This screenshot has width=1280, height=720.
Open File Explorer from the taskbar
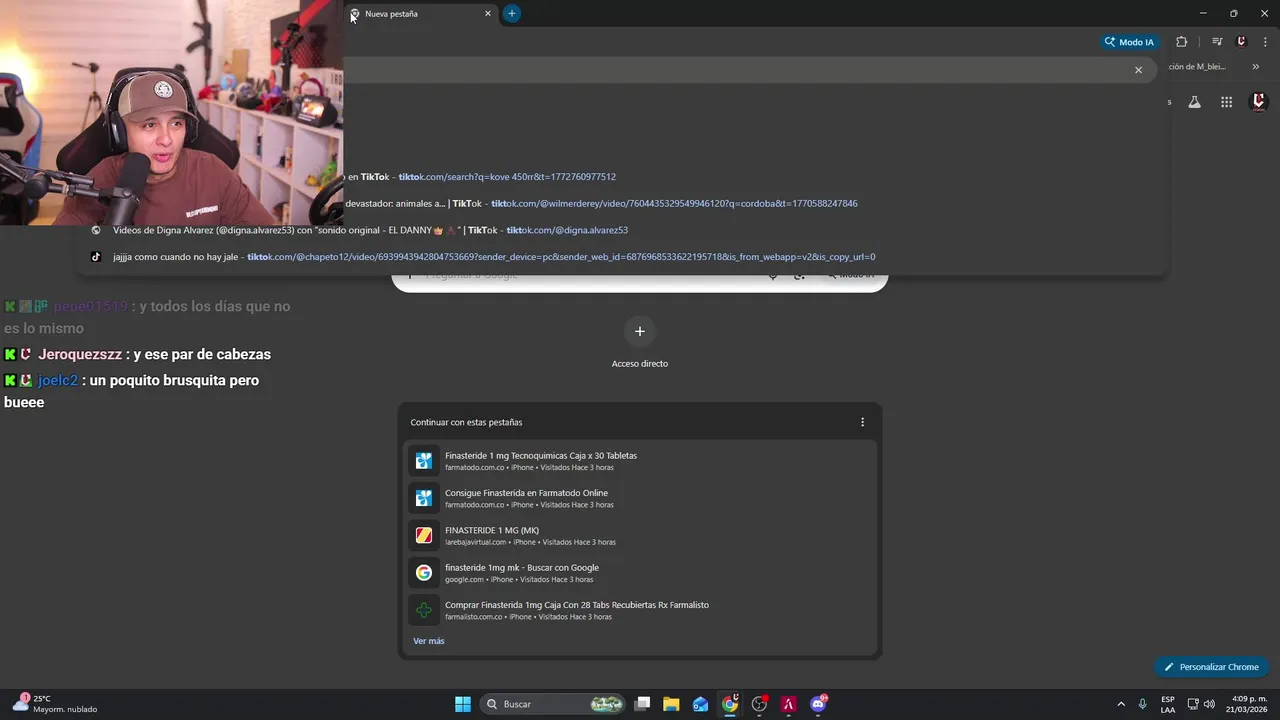(671, 704)
